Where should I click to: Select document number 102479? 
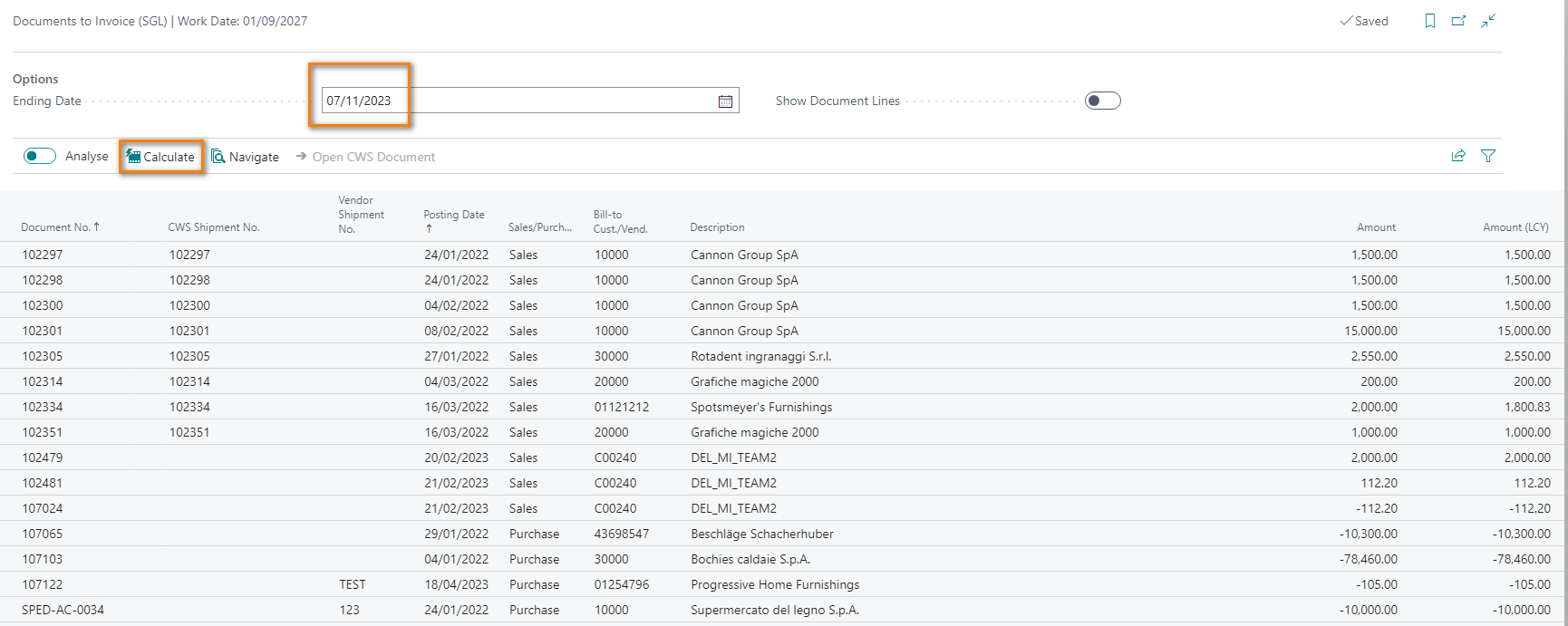click(x=43, y=457)
